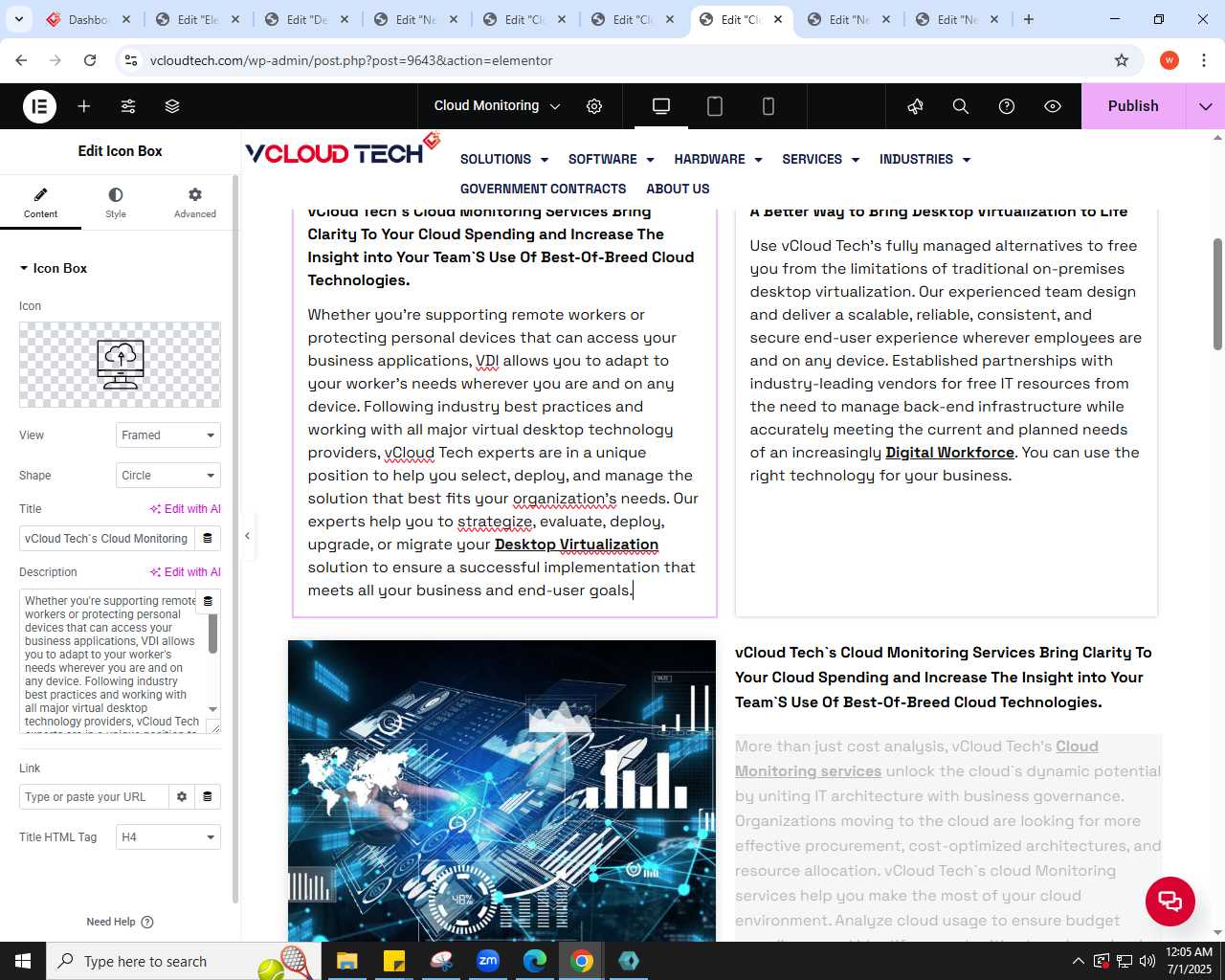Image resolution: width=1225 pixels, height=980 pixels.
Task: Open the Windows Start menu
Action: tap(23, 961)
